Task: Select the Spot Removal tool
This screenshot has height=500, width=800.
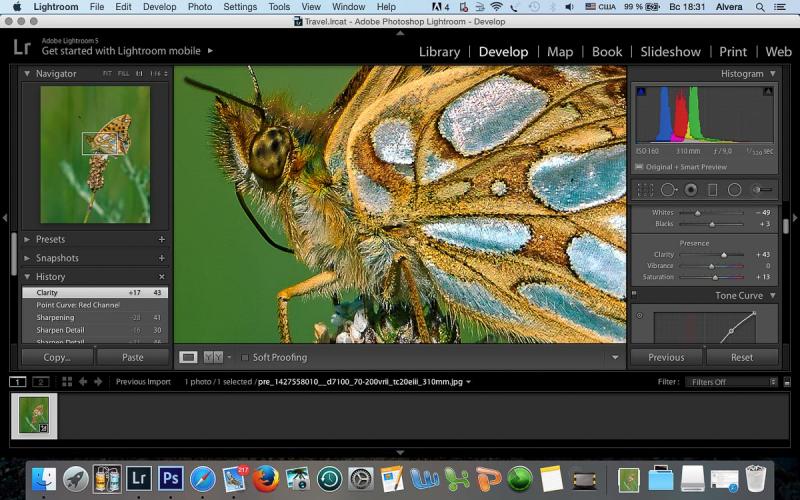Action: point(668,190)
